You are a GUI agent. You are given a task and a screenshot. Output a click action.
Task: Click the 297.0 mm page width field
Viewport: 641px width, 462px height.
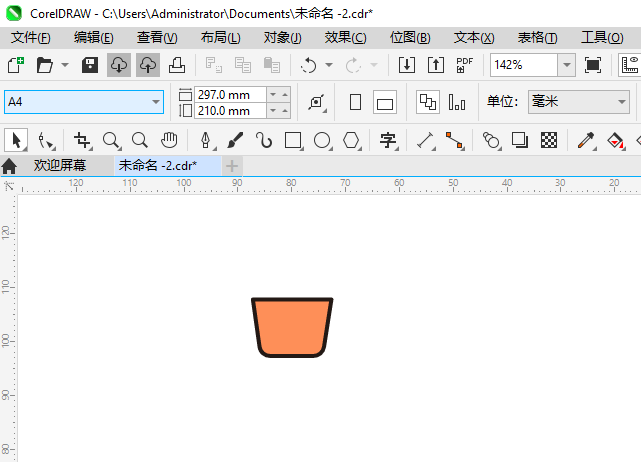(x=231, y=94)
